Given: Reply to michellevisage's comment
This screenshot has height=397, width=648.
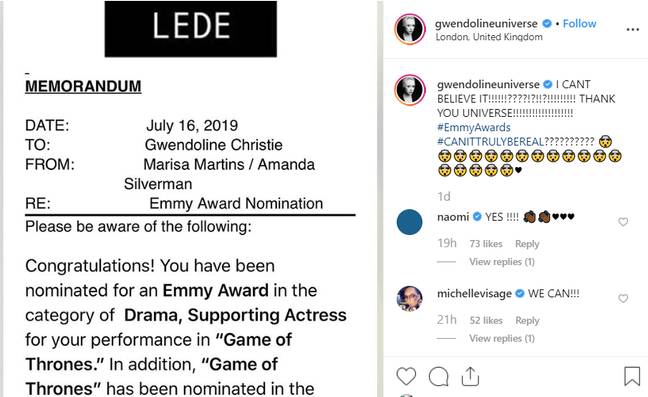Looking at the screenshot, I should tap(527, 321).
